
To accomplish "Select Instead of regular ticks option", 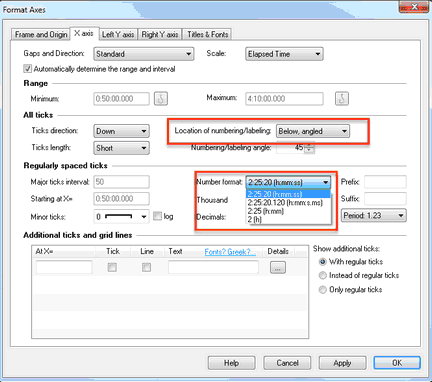I will pyautogui.click(x=322, y=275).
